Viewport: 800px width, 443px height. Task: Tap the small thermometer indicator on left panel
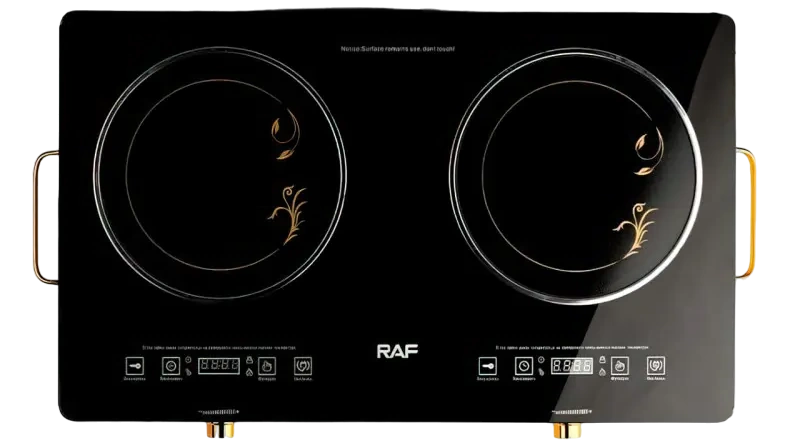[x=188, y=372]
